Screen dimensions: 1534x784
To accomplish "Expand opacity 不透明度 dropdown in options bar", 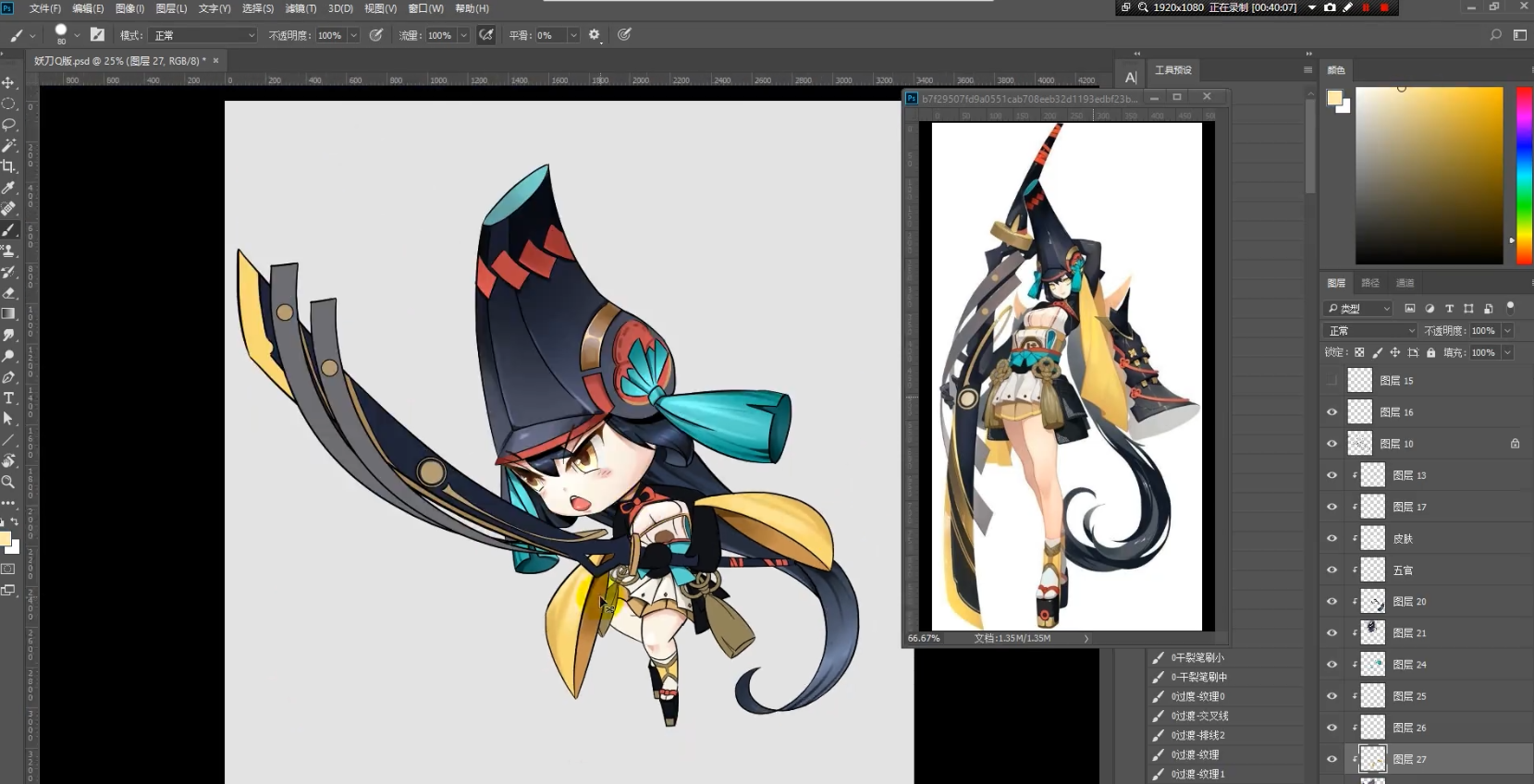I will pyautogui.click(x=353, y=35).
